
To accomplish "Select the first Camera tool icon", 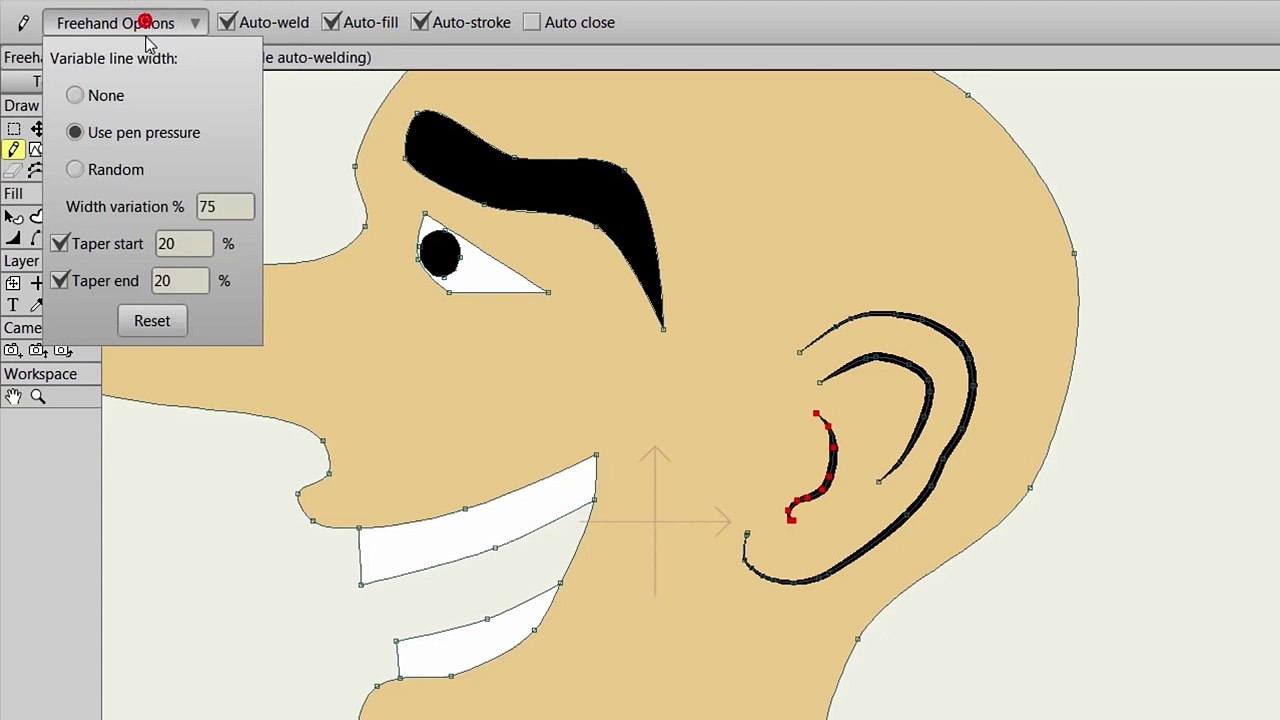I will [12, 350].
